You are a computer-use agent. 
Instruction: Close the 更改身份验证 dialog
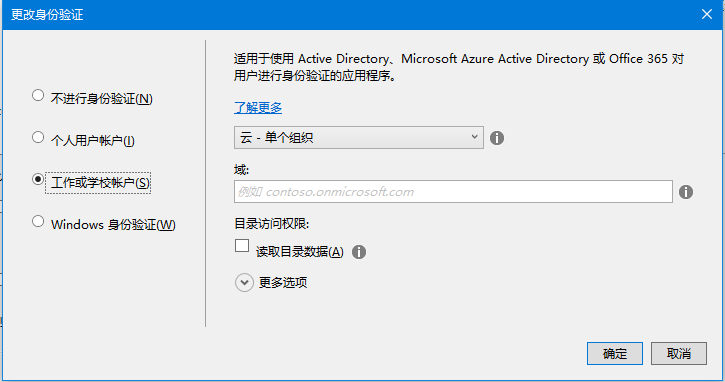pos(707,14)
